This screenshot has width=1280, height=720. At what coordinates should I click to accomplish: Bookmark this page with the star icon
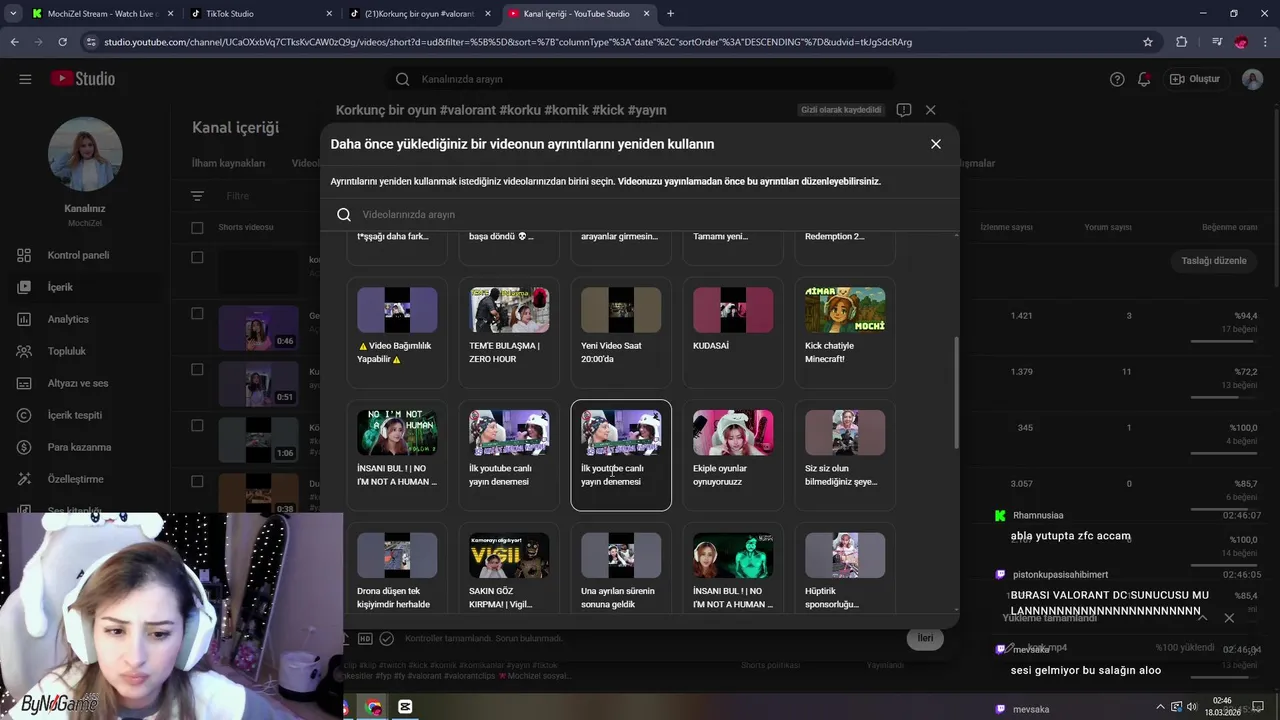coord(1148,42)
